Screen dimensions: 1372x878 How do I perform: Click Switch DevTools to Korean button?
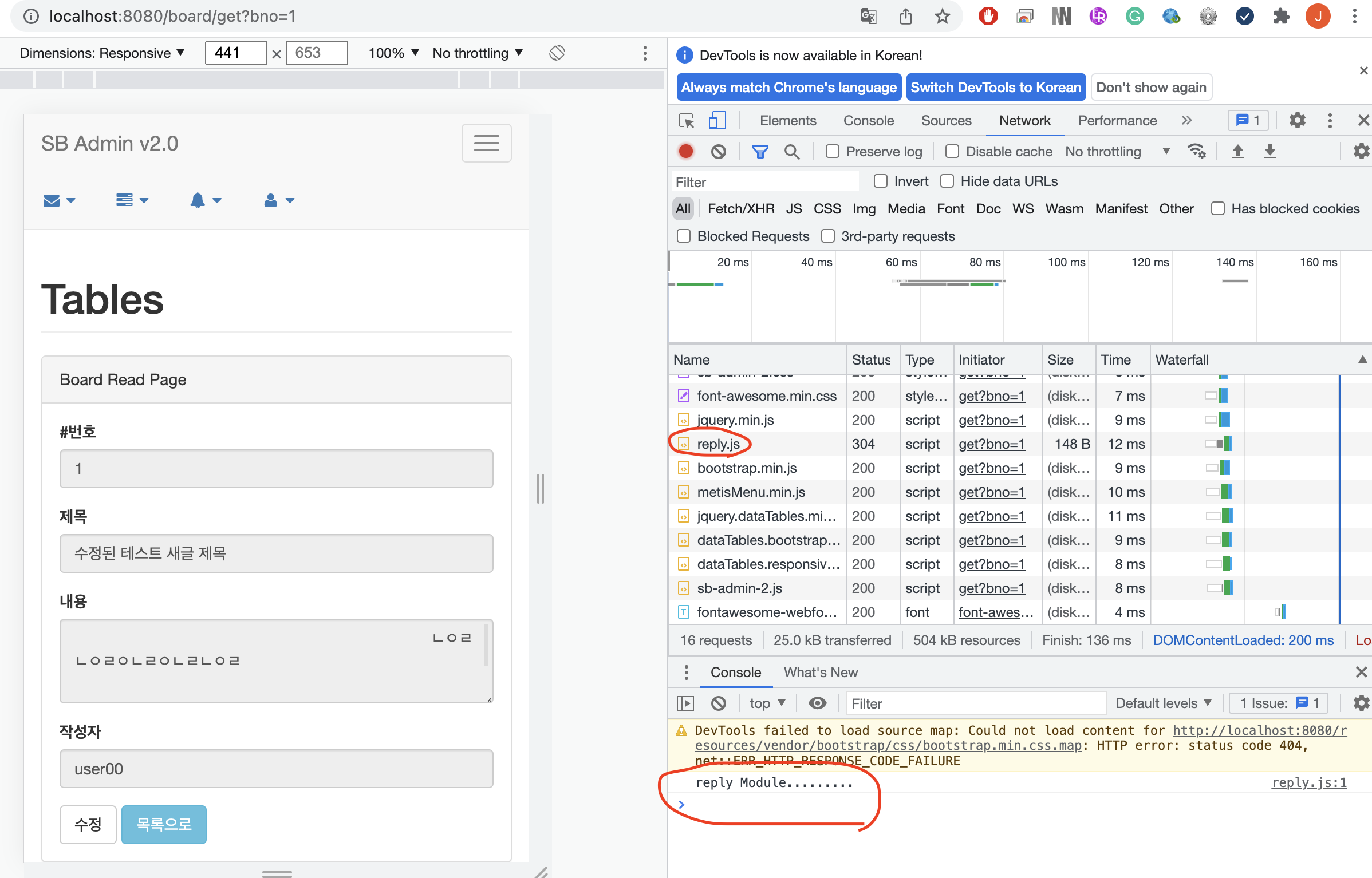point(996,88)
